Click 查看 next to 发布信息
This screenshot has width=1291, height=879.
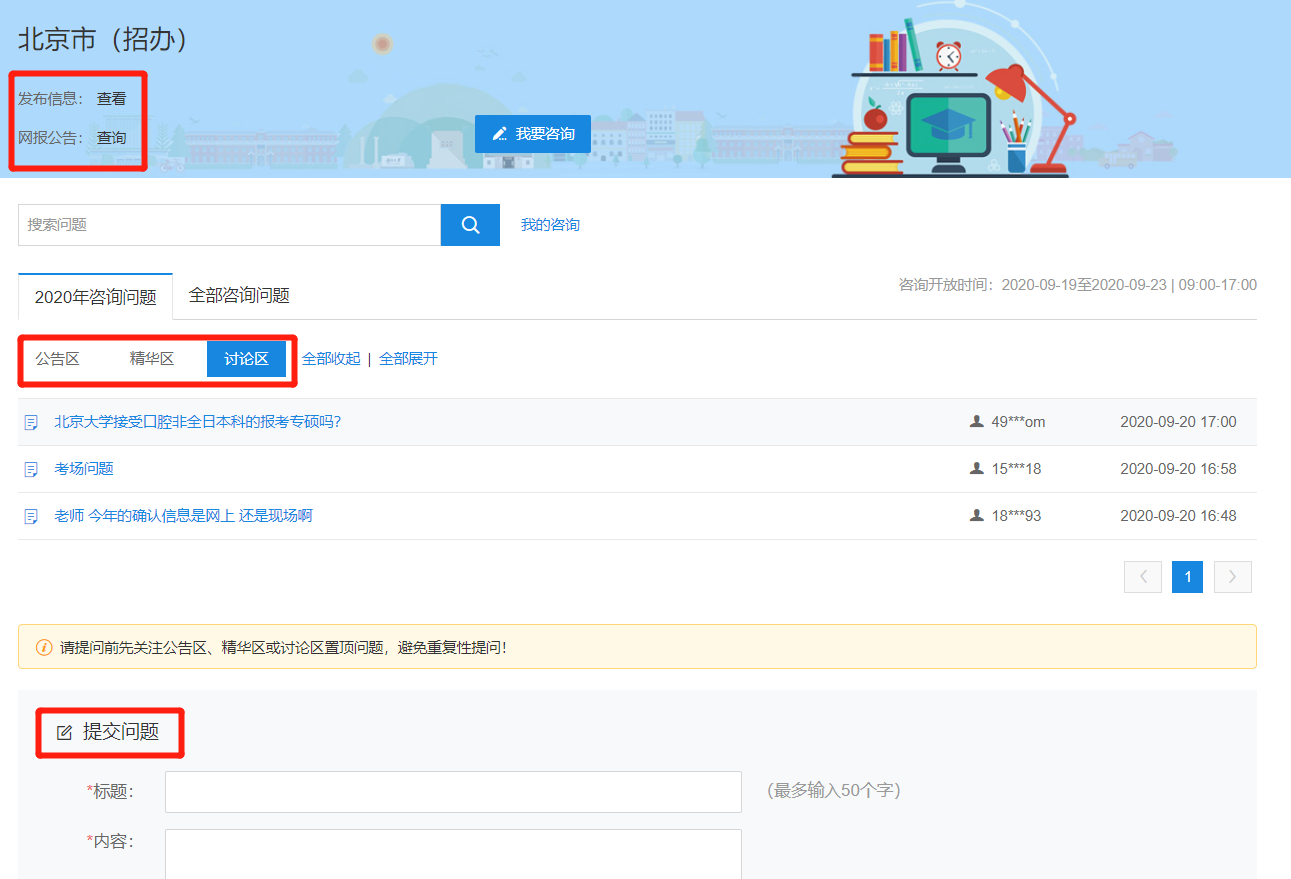(x=112, y=99)
